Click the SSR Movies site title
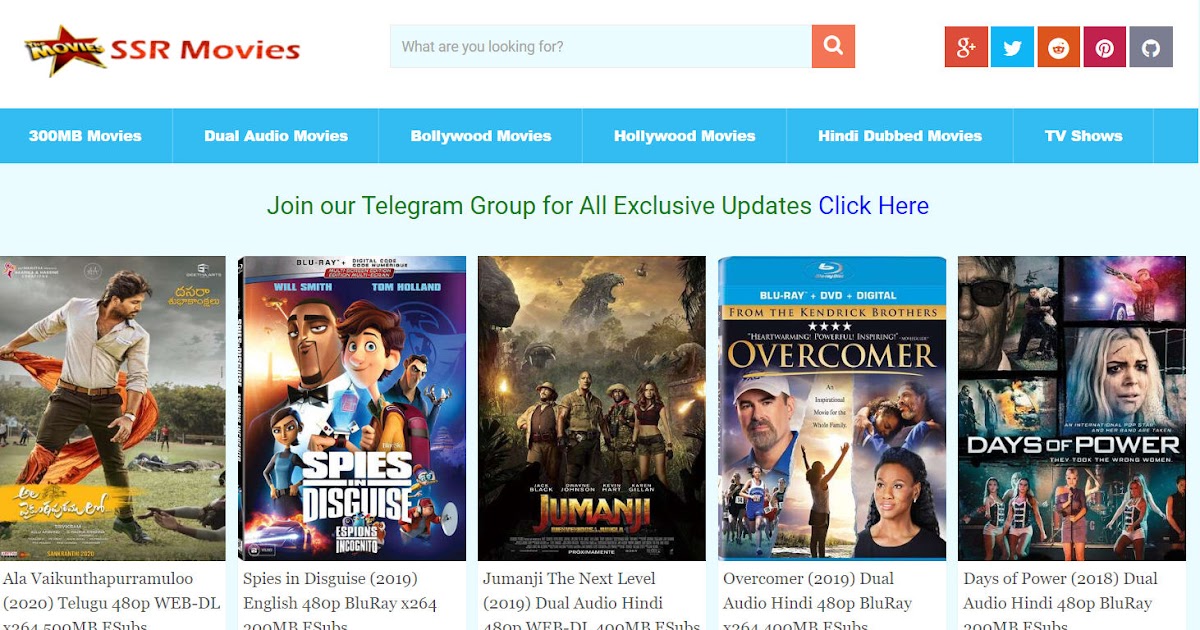This screenshot has width=1200, height=630. (206, 49)
